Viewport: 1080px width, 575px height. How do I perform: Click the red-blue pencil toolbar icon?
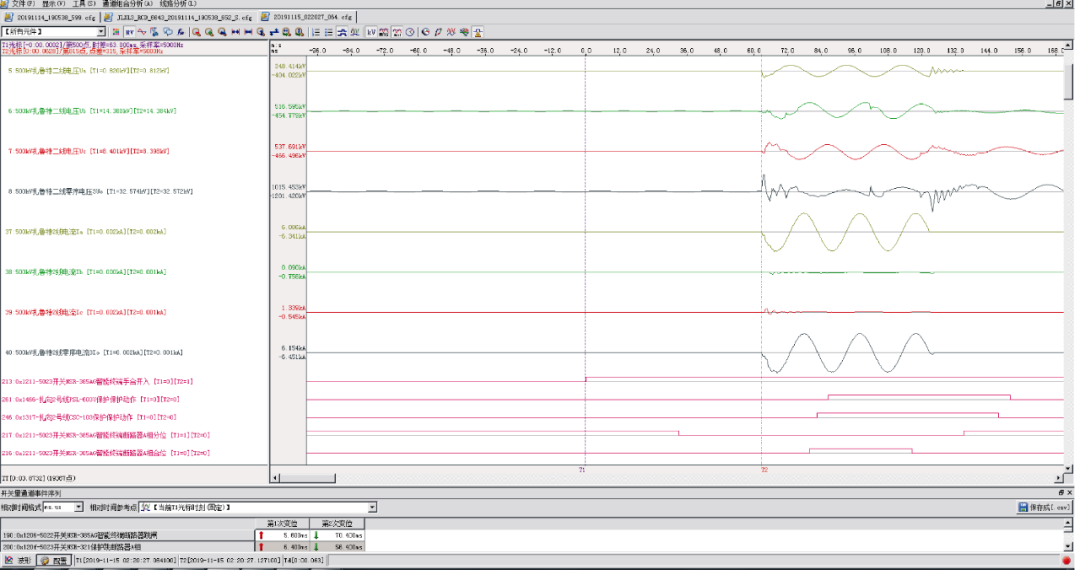click(x=438, y=32)
